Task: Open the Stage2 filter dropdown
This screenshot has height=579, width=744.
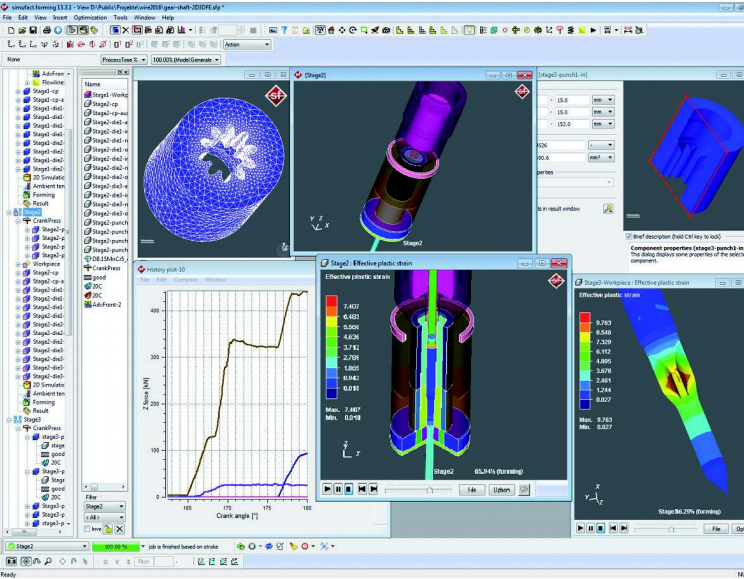Action: [106, 506]
